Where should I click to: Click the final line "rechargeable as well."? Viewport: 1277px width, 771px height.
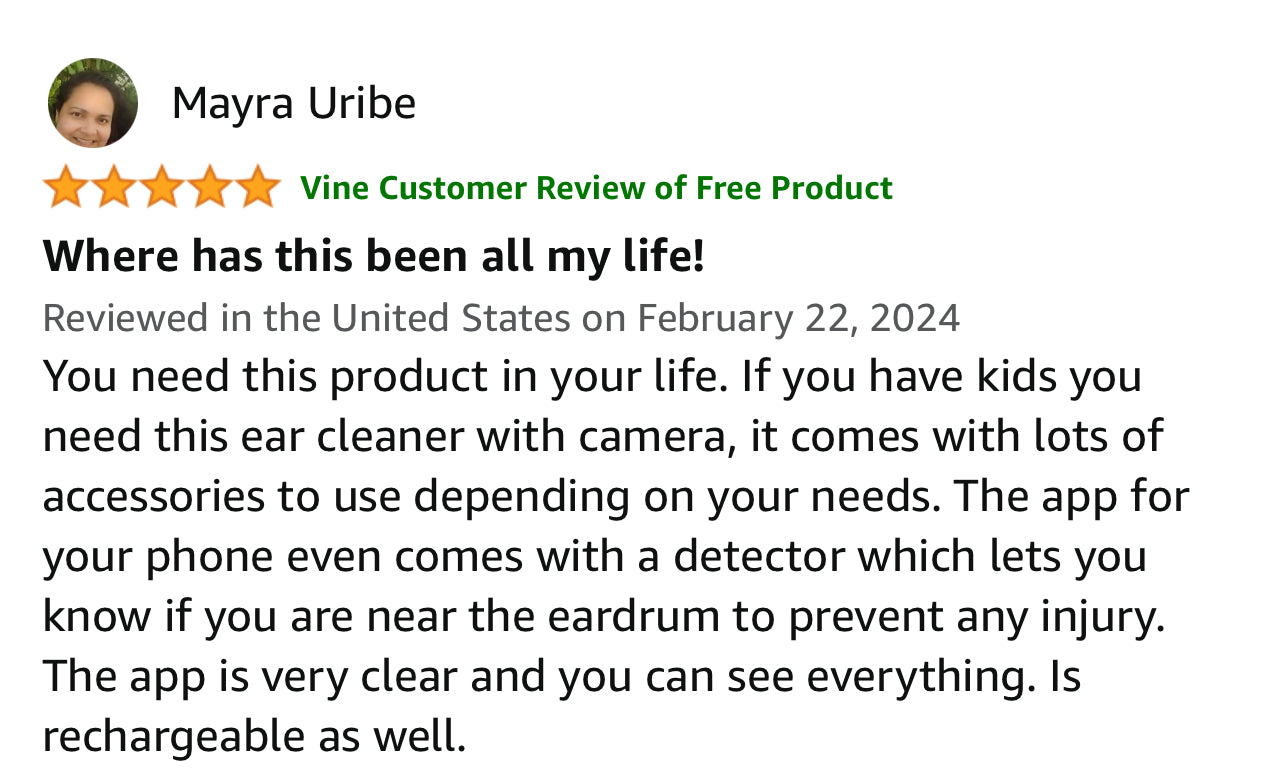[x=255, y=737]
